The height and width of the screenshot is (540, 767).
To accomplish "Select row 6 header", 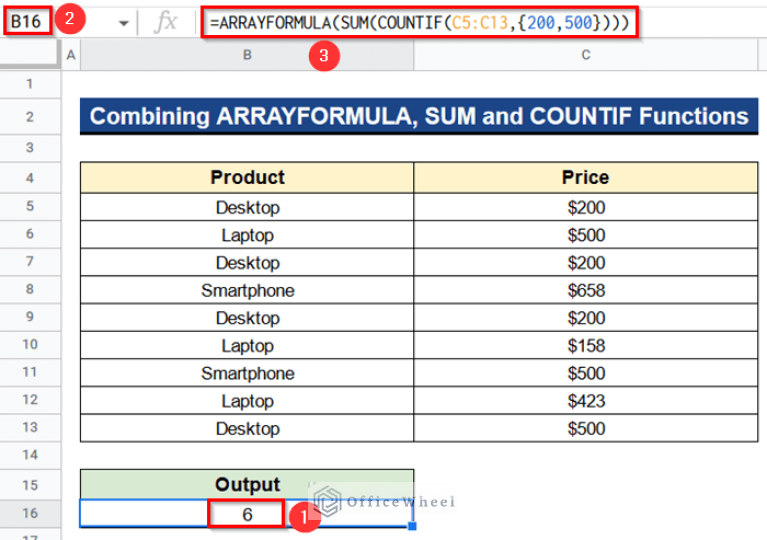I will pos(30,234).
